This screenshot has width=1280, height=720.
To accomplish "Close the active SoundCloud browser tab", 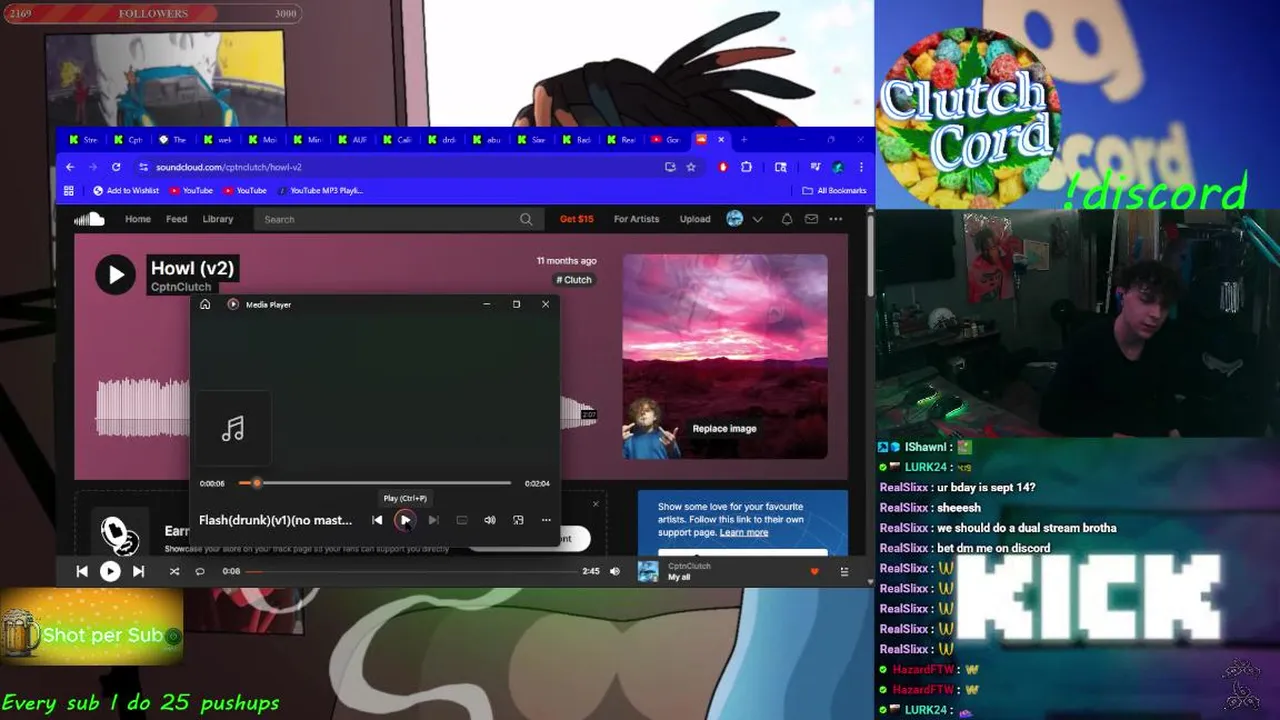I will point(721,140).
